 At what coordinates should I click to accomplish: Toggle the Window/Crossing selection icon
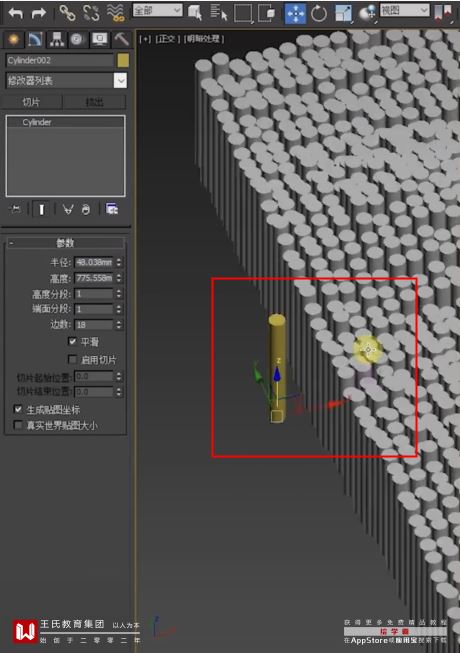(266, 13)
